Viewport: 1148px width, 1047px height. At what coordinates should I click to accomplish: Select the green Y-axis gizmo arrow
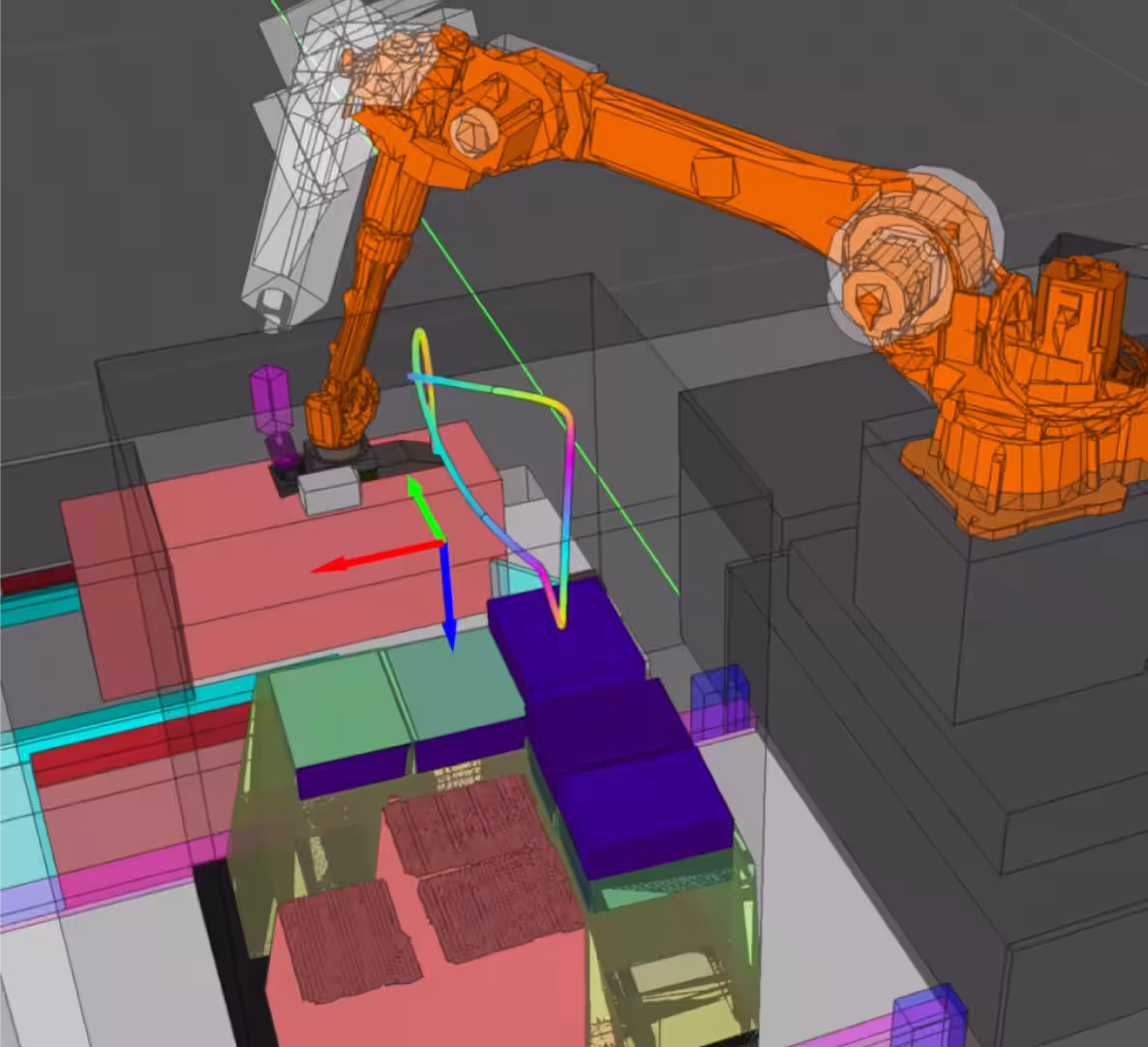click(x=425, y=508)
